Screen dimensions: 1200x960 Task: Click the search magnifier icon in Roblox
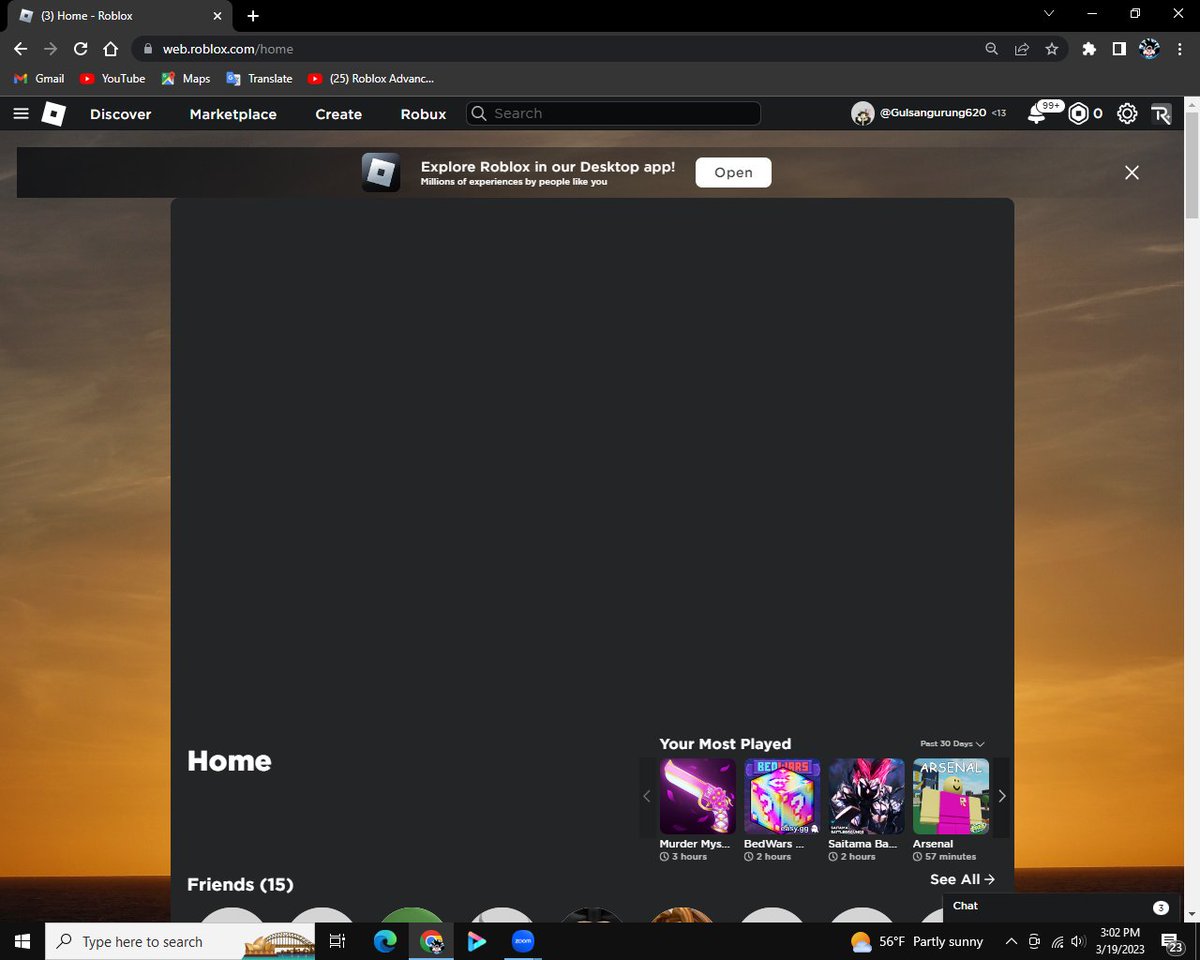point(479,114)
